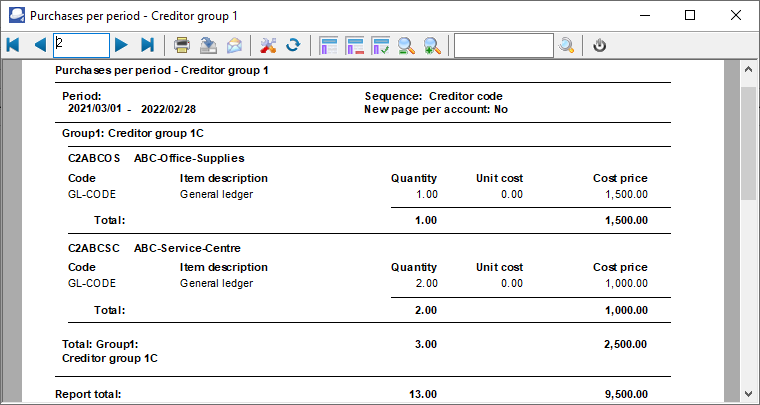Click the page layout icon with red bar
Image resolution: width=760 pixels, height=405 pixels.
(x=355, y=46)
